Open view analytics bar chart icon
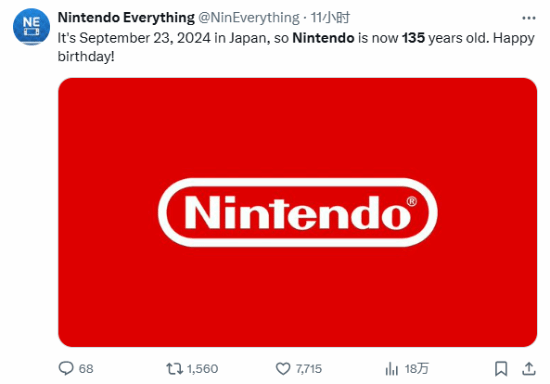The width and height of the screenshot is (550, 384). click(391, 369)
